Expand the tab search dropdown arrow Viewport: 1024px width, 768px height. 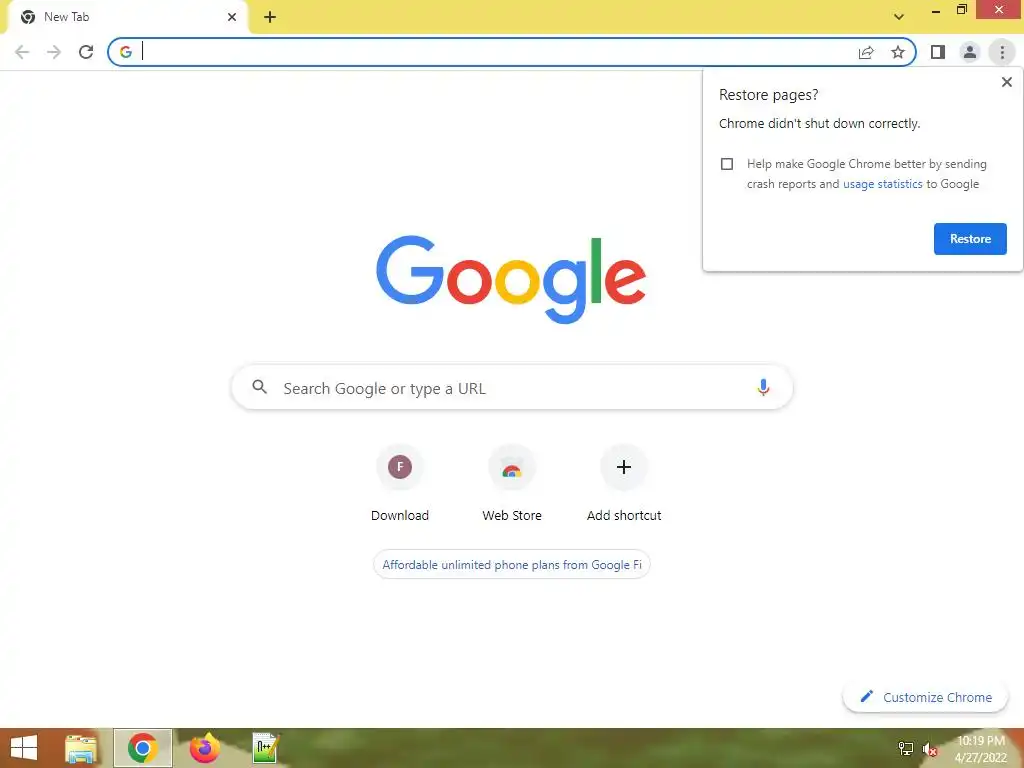899,17
